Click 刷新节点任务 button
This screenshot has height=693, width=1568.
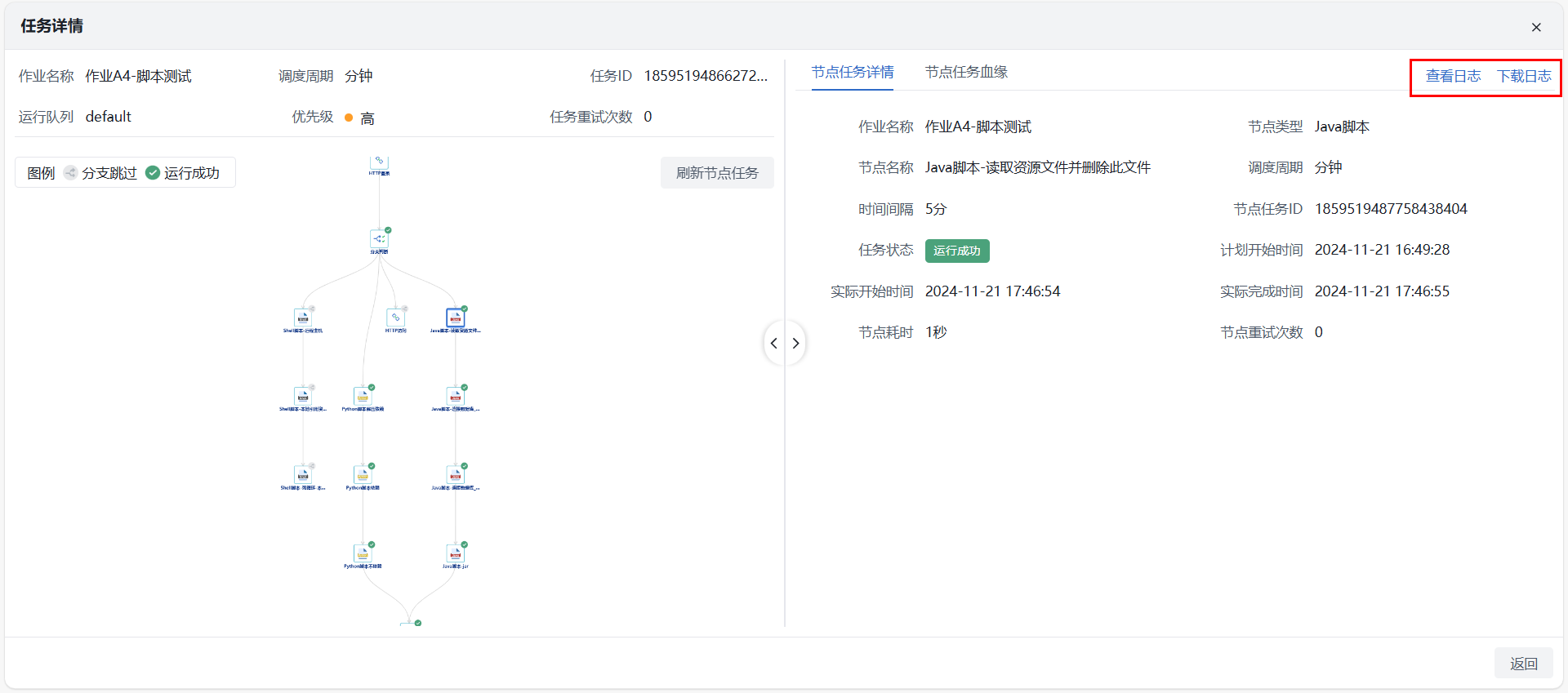click(717, 173)
